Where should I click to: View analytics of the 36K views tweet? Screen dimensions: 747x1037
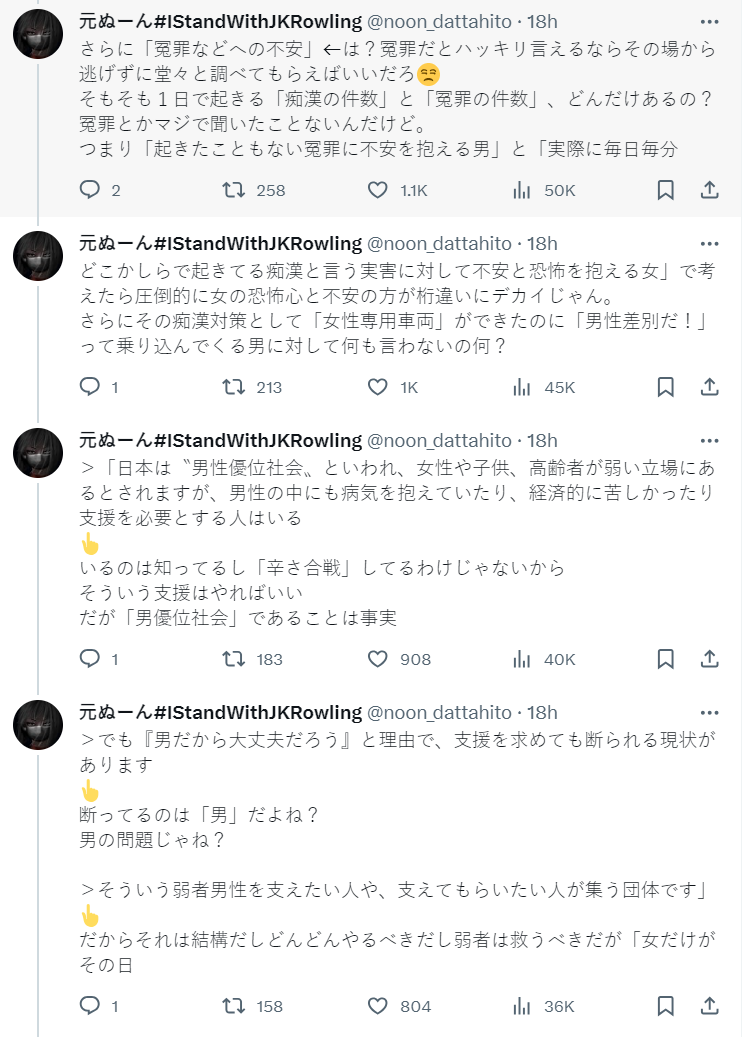click(521, 1006)
